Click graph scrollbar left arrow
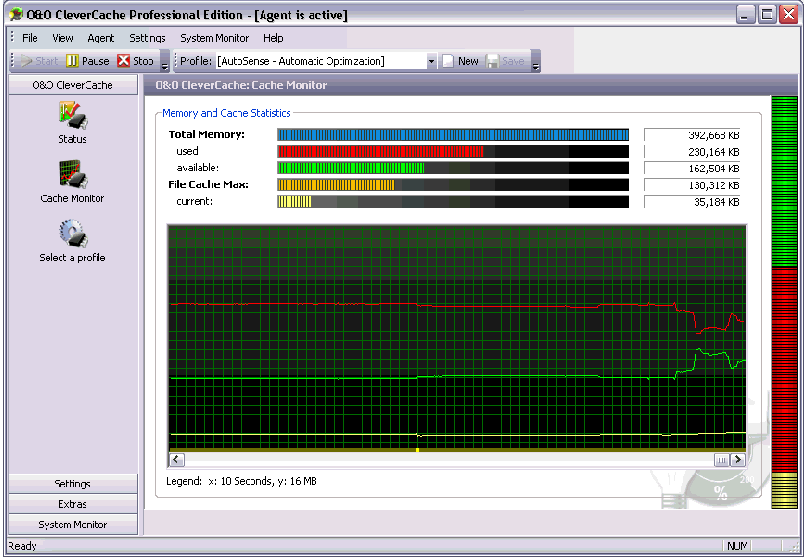 tap(177, 459)
